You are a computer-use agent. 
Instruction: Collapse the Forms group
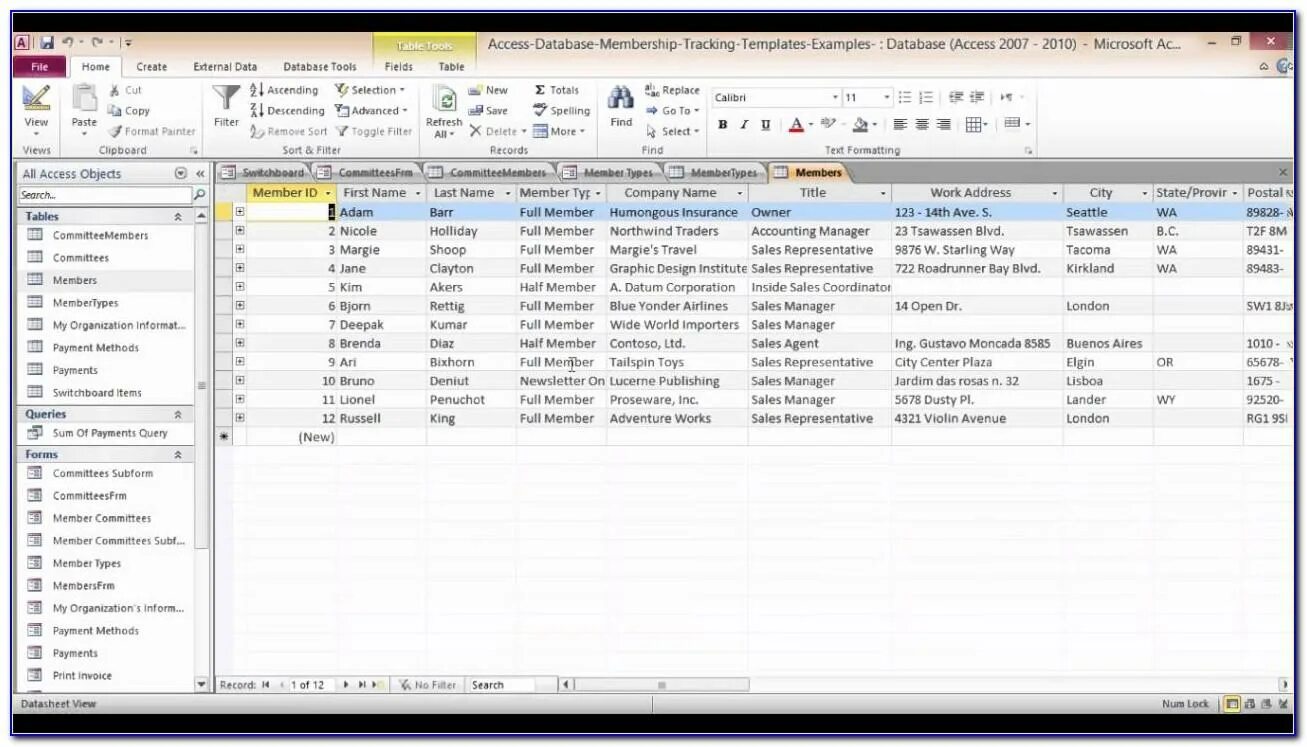tap(178, 455)
